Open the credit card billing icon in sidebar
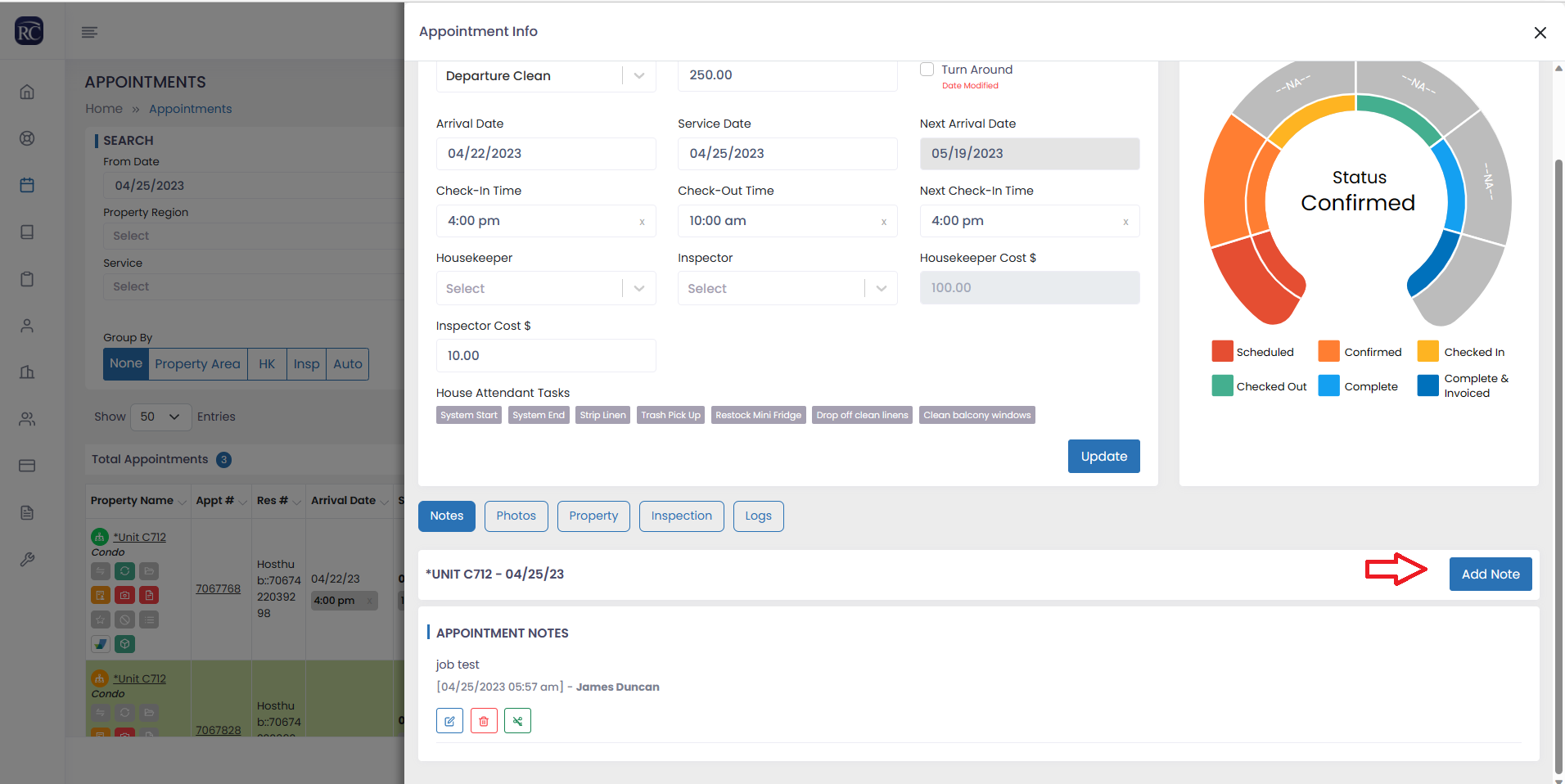 click(27, 466)
